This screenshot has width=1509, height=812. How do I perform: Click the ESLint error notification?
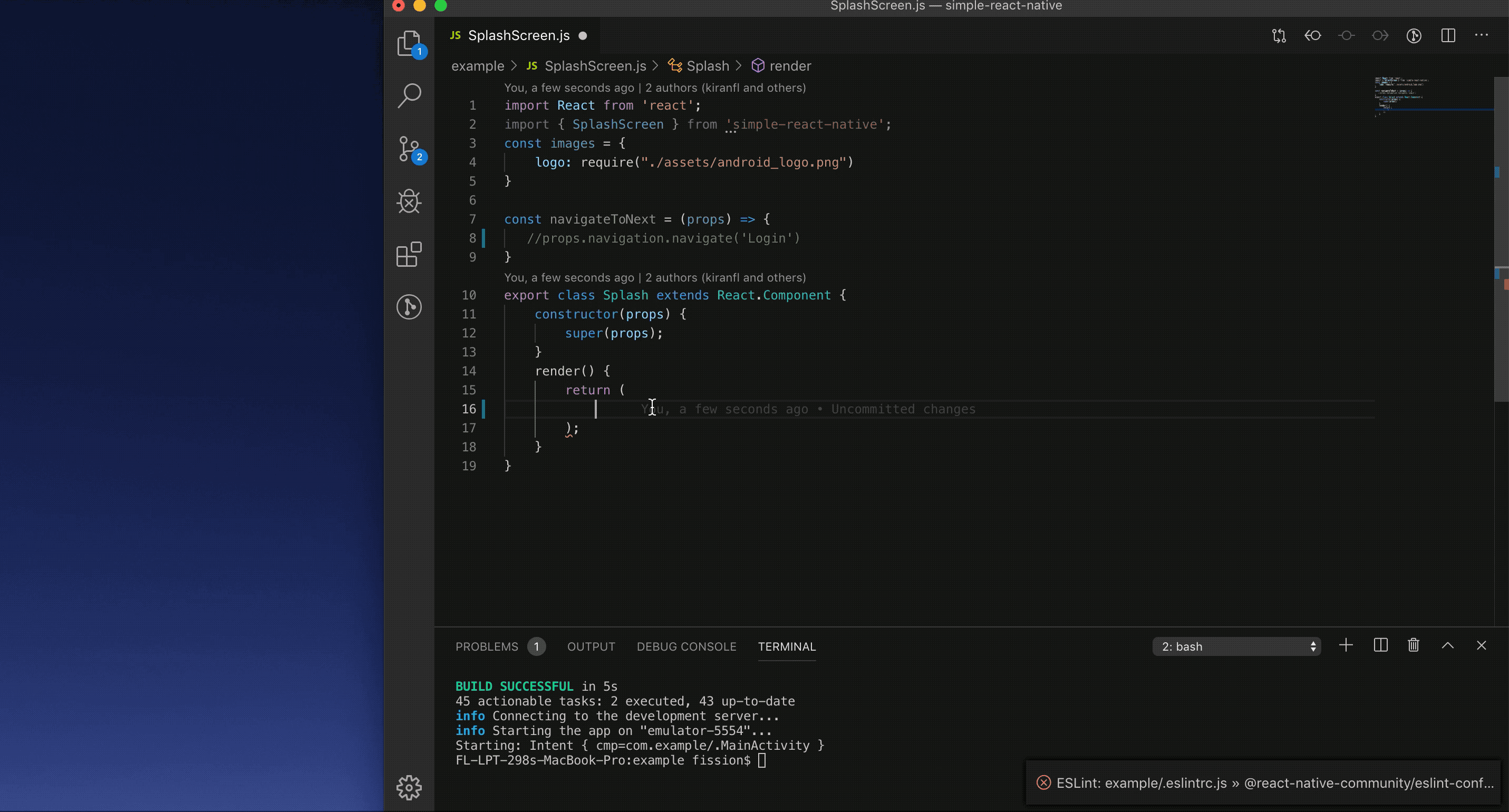[1265, 784]
